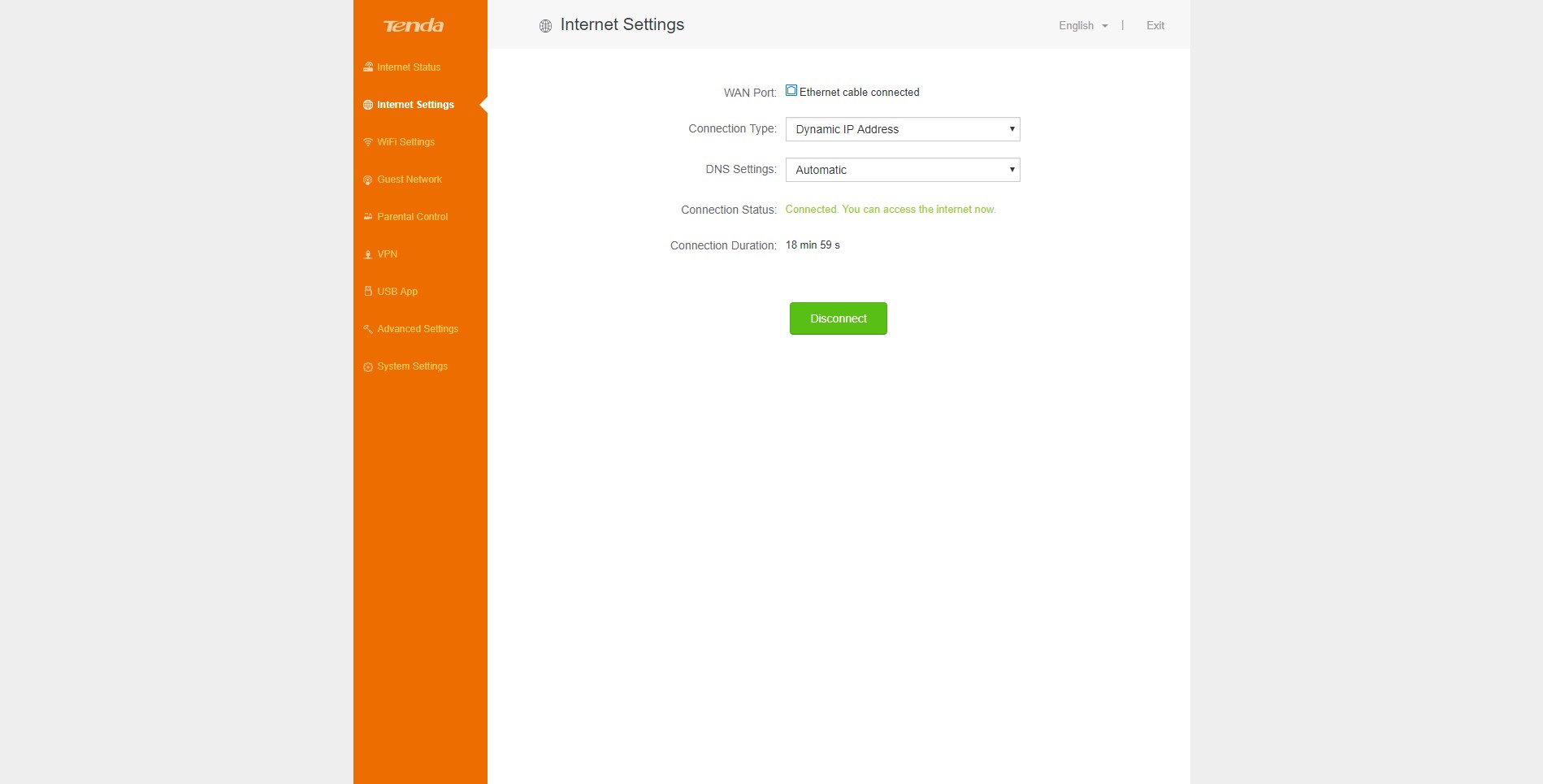The width and height of the screenshot is (1543, 784).
Task: Click the 'DNS Settings:' label
Action: pyautogui.click(x=741, y=169)
